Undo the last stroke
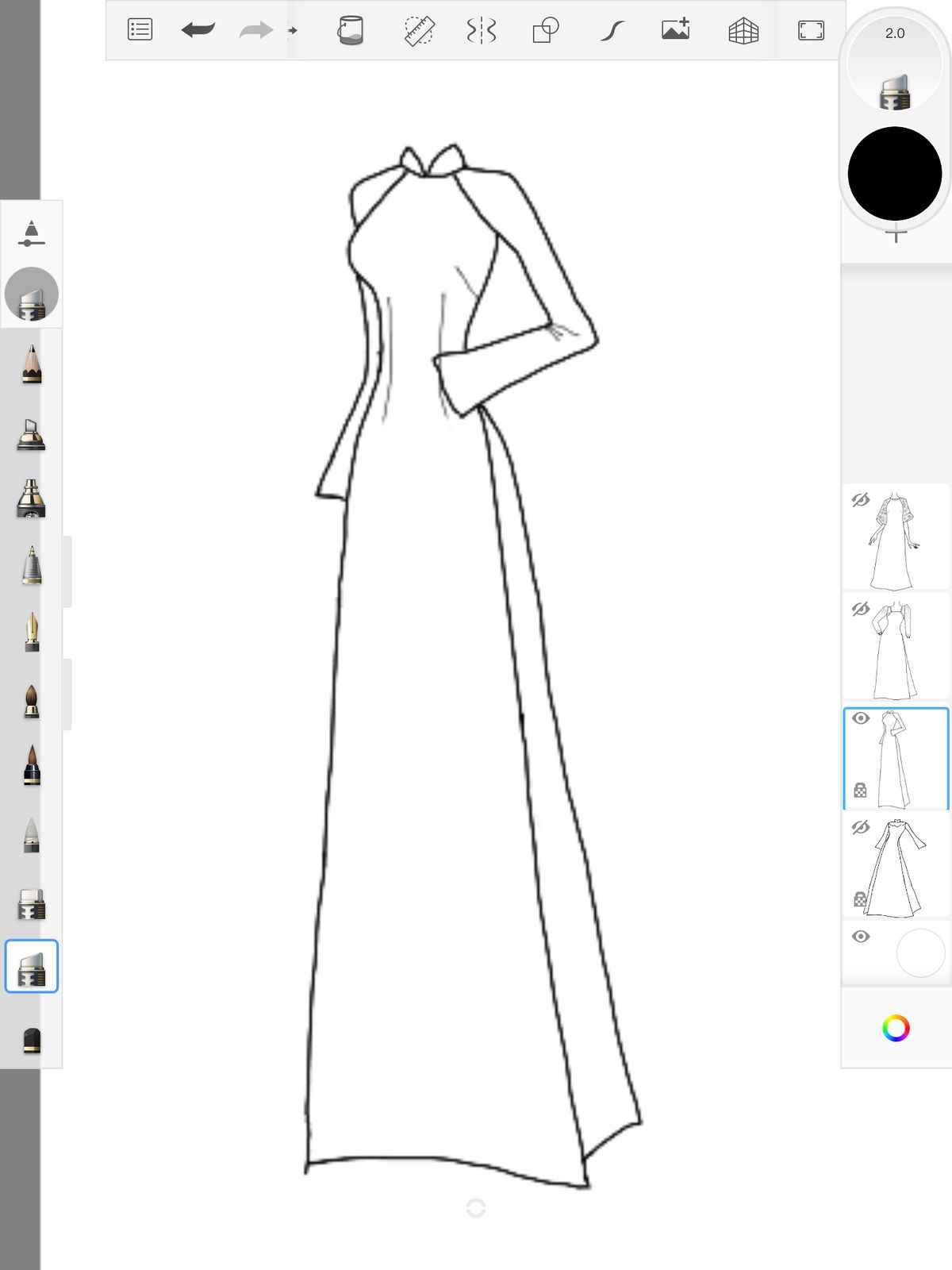This screenshot has height=1270, width=952. click(x=198, y=30)
